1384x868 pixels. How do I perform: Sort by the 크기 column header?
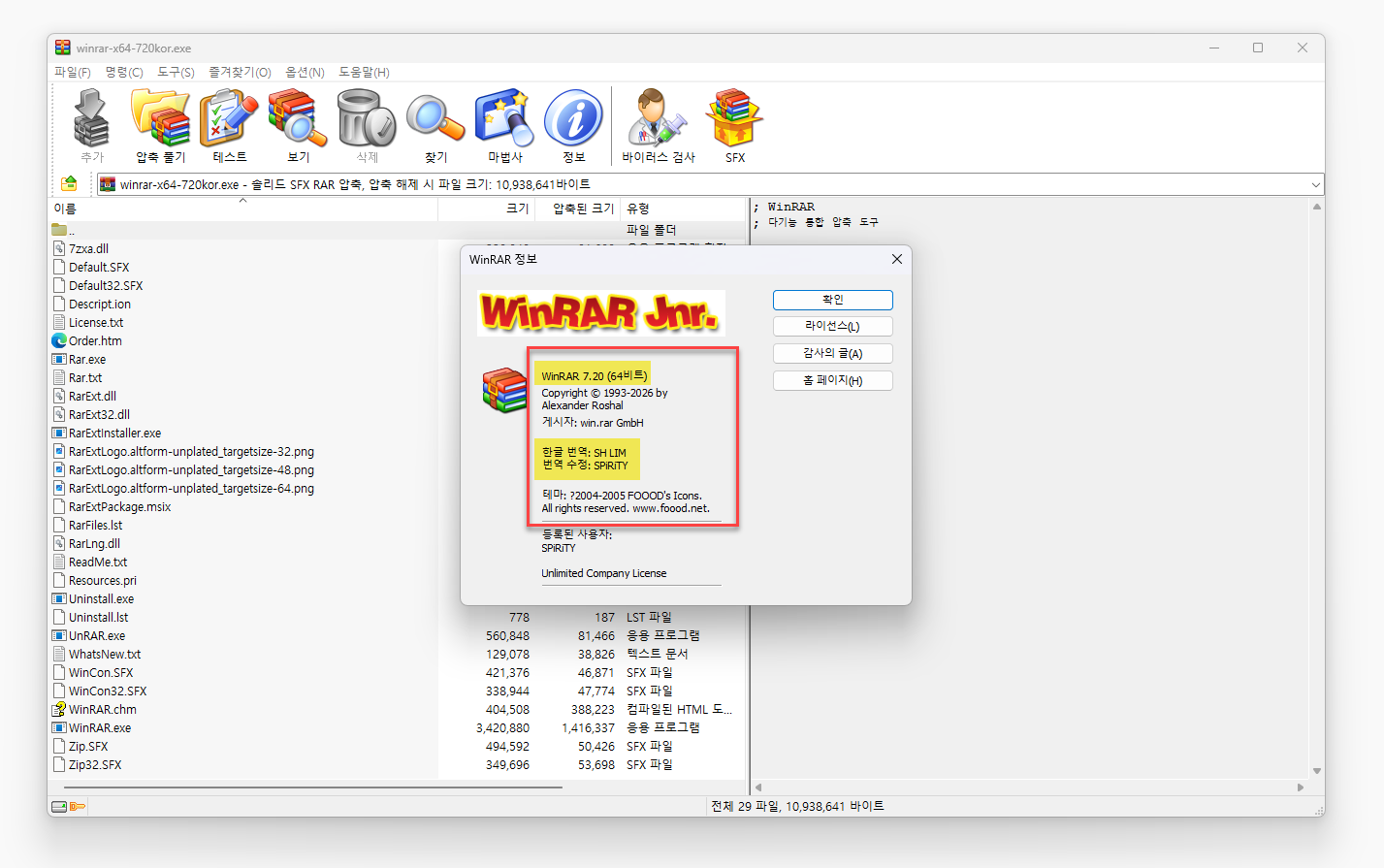click(486, 209)
